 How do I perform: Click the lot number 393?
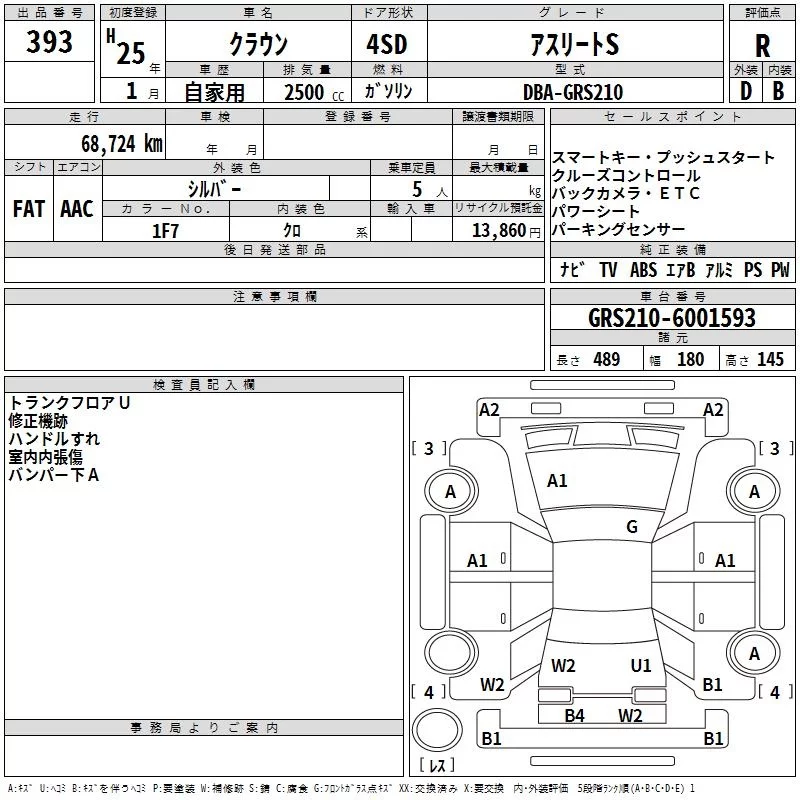pyautogui.click(x=49, y=41)
